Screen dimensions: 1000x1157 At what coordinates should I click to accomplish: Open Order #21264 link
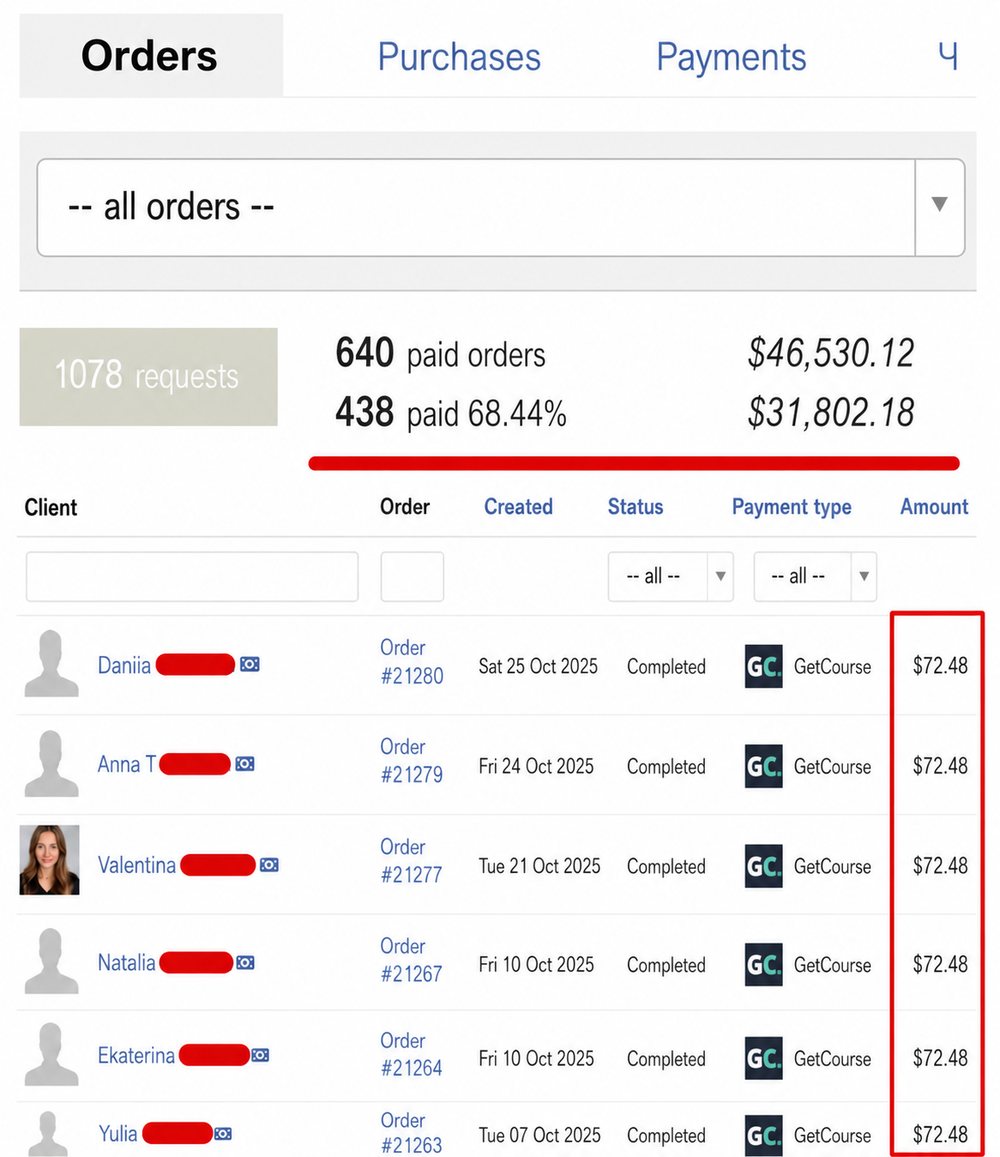tap(411, 1054)
